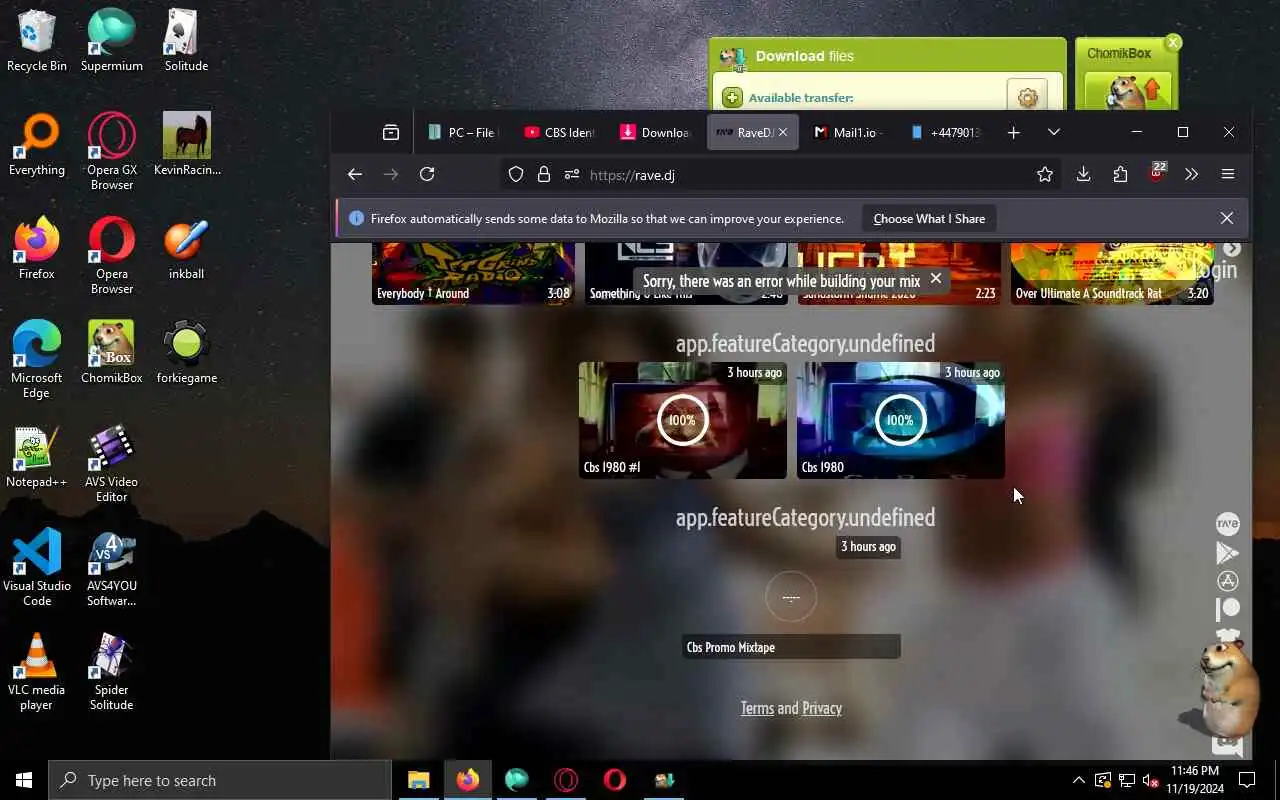Open the Google Play icon in Rave sidebar
The image size is (1280, 800).
pyautogui.click(x=1227, y=552)
